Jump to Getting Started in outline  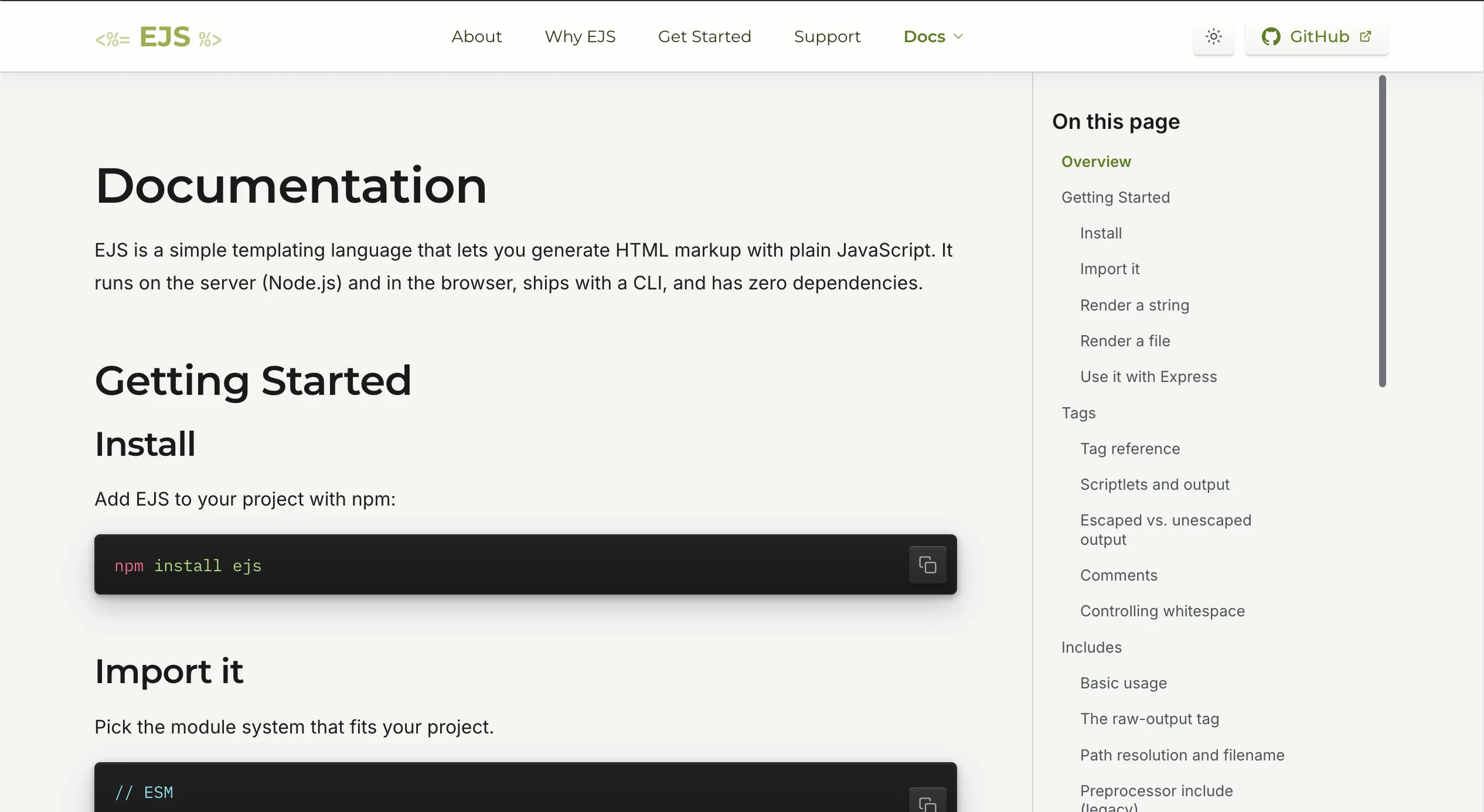(x=1115, y=197)
